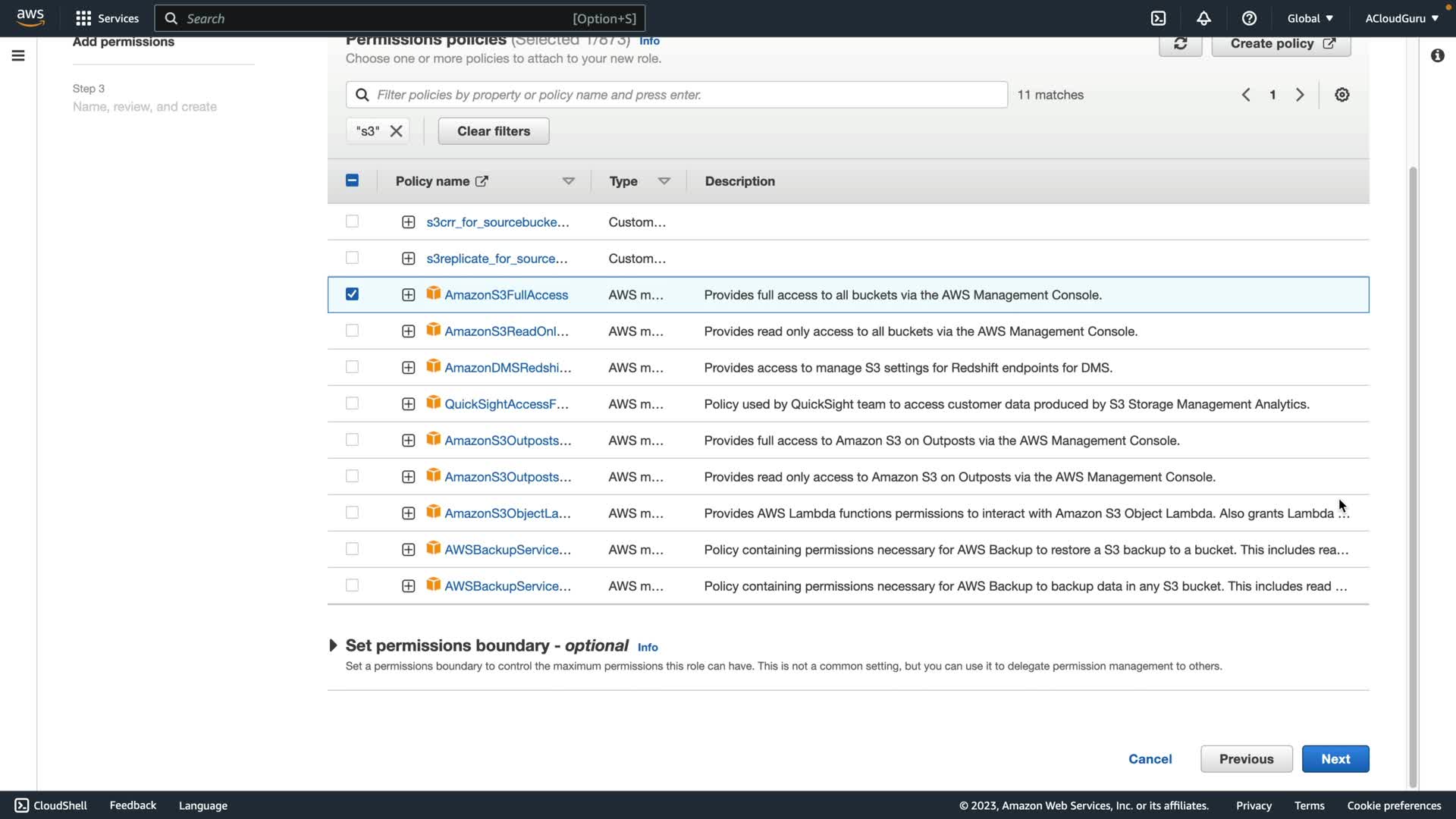Open the Global region dropdown

click(x=1310, y=18)
